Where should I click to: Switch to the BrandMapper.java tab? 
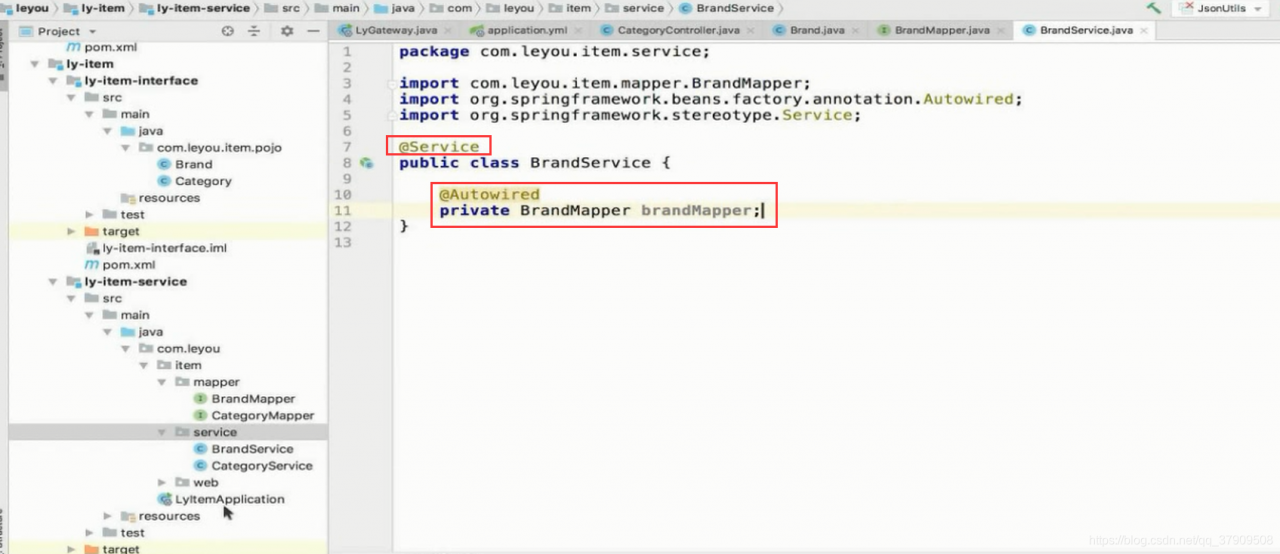click(941, 31)
